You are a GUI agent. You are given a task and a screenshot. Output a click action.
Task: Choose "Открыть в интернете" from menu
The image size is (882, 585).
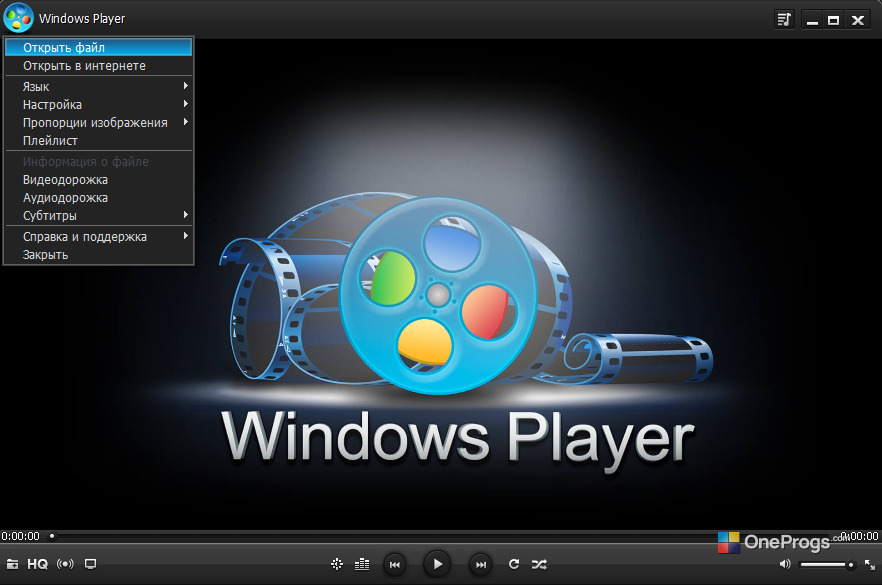coord(98,66)
